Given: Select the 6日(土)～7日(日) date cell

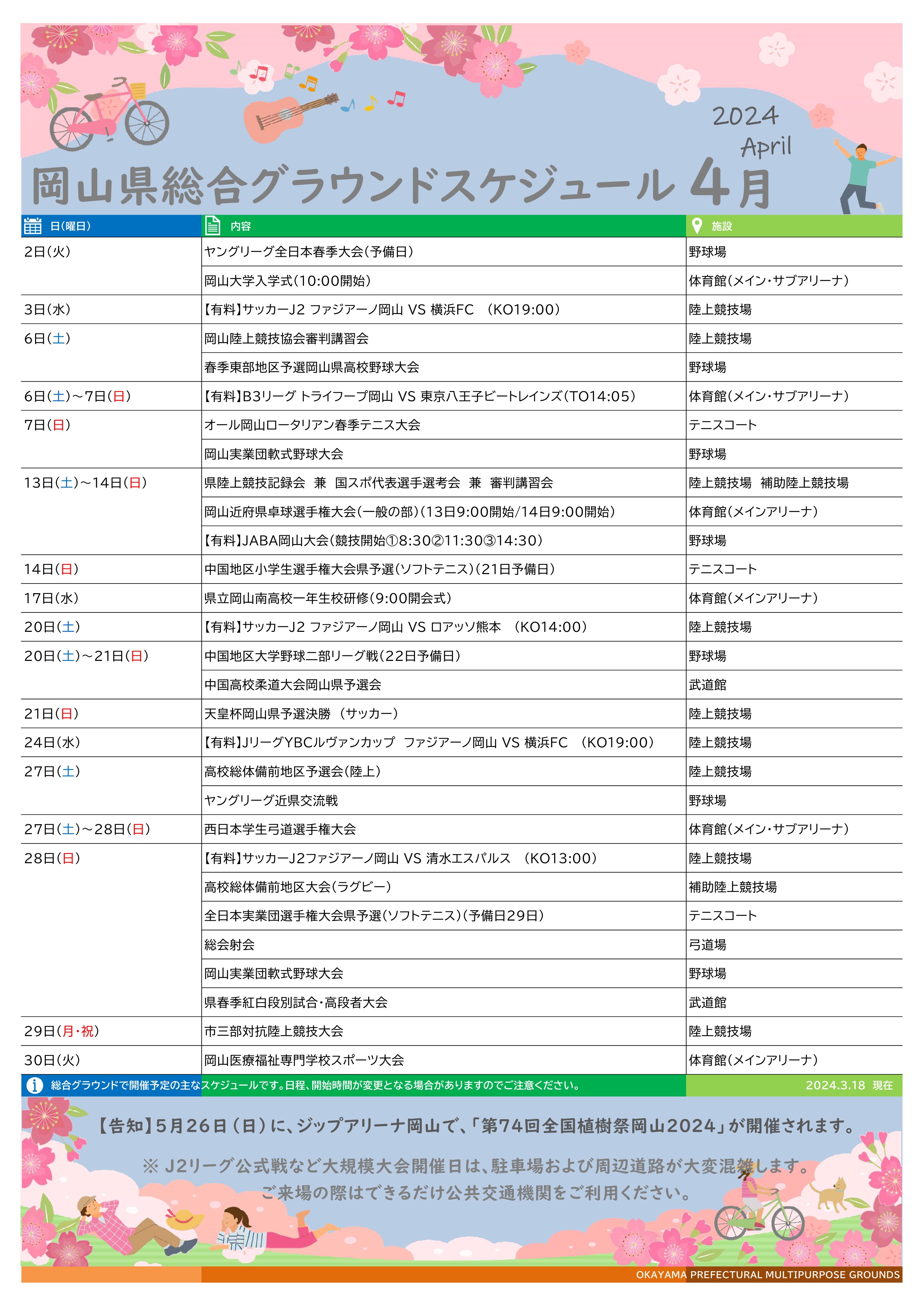Looking at the screenshot, I should coord(77,396).
